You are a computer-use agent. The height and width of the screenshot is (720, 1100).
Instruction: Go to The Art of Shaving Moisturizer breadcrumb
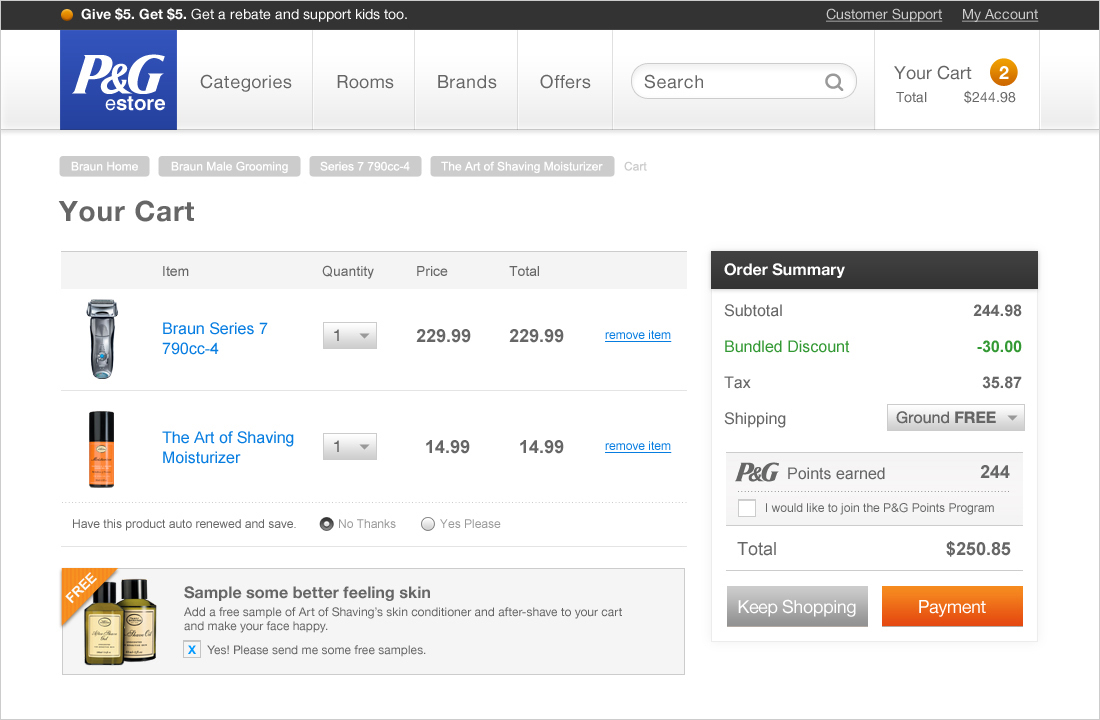tap(522, 166)
